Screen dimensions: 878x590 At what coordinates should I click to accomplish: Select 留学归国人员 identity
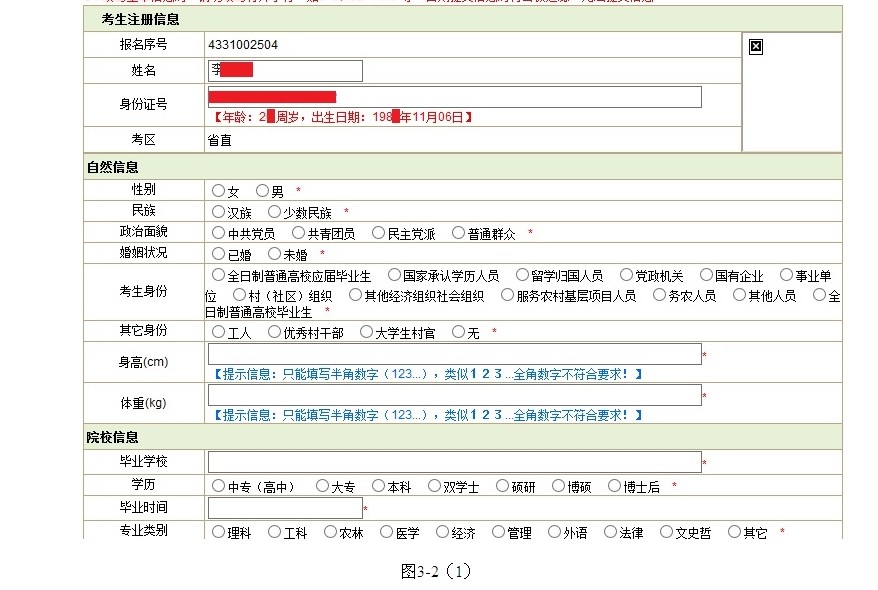click(522, 275)
